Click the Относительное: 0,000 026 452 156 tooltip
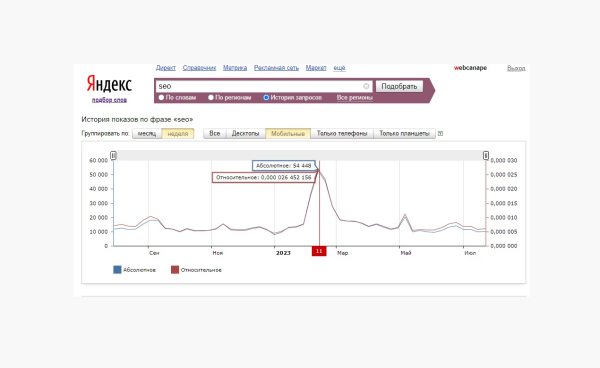This screenshot has width=600, height=368. (264, 177)
